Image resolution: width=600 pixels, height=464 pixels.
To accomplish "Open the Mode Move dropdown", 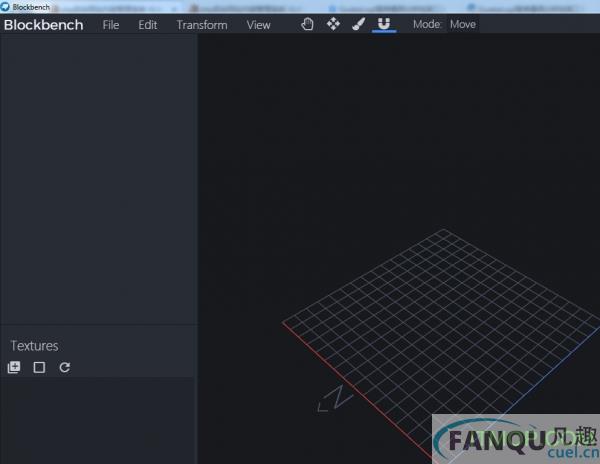I will tap(462, 24).
